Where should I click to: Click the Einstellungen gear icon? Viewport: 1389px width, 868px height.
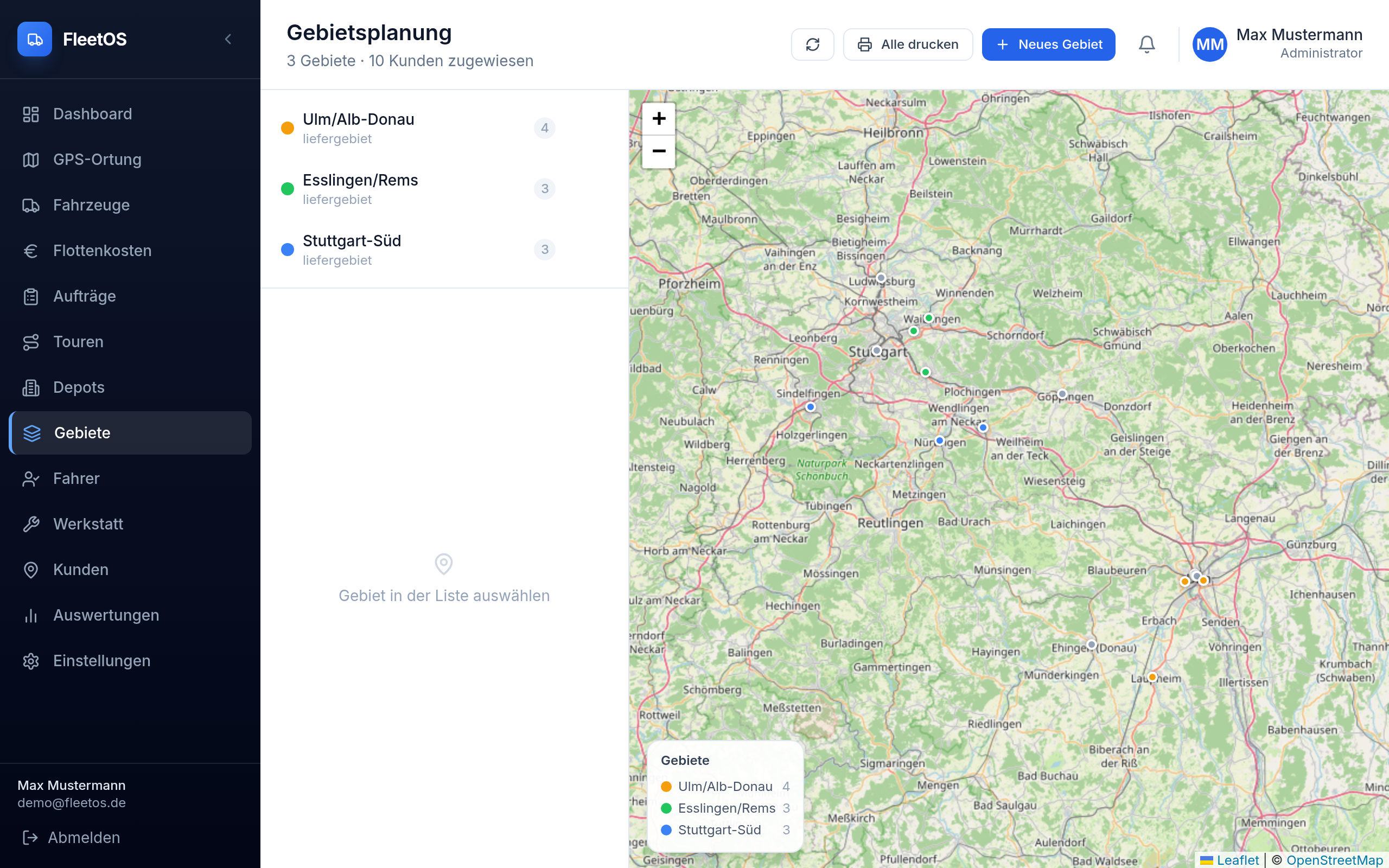(x=31, y=661)
